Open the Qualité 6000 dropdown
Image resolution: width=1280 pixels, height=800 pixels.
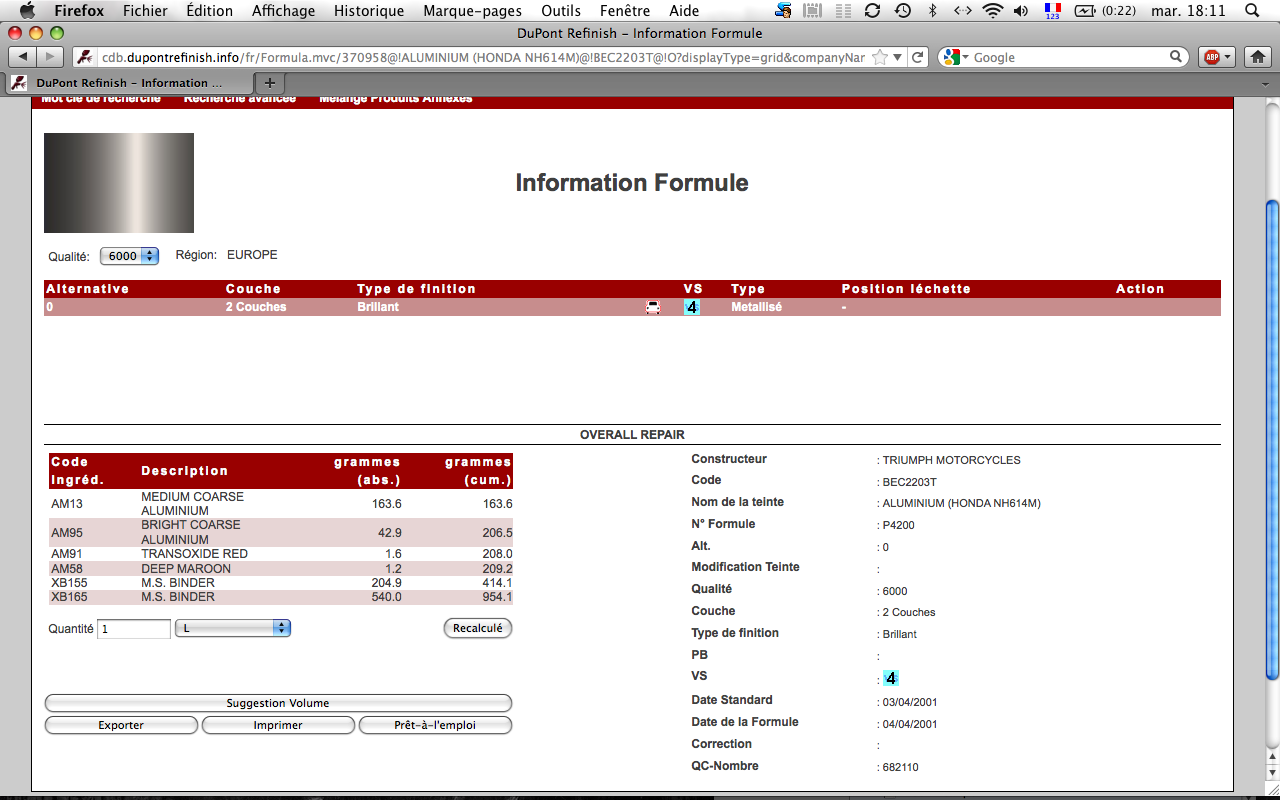[x=129, y=256]
